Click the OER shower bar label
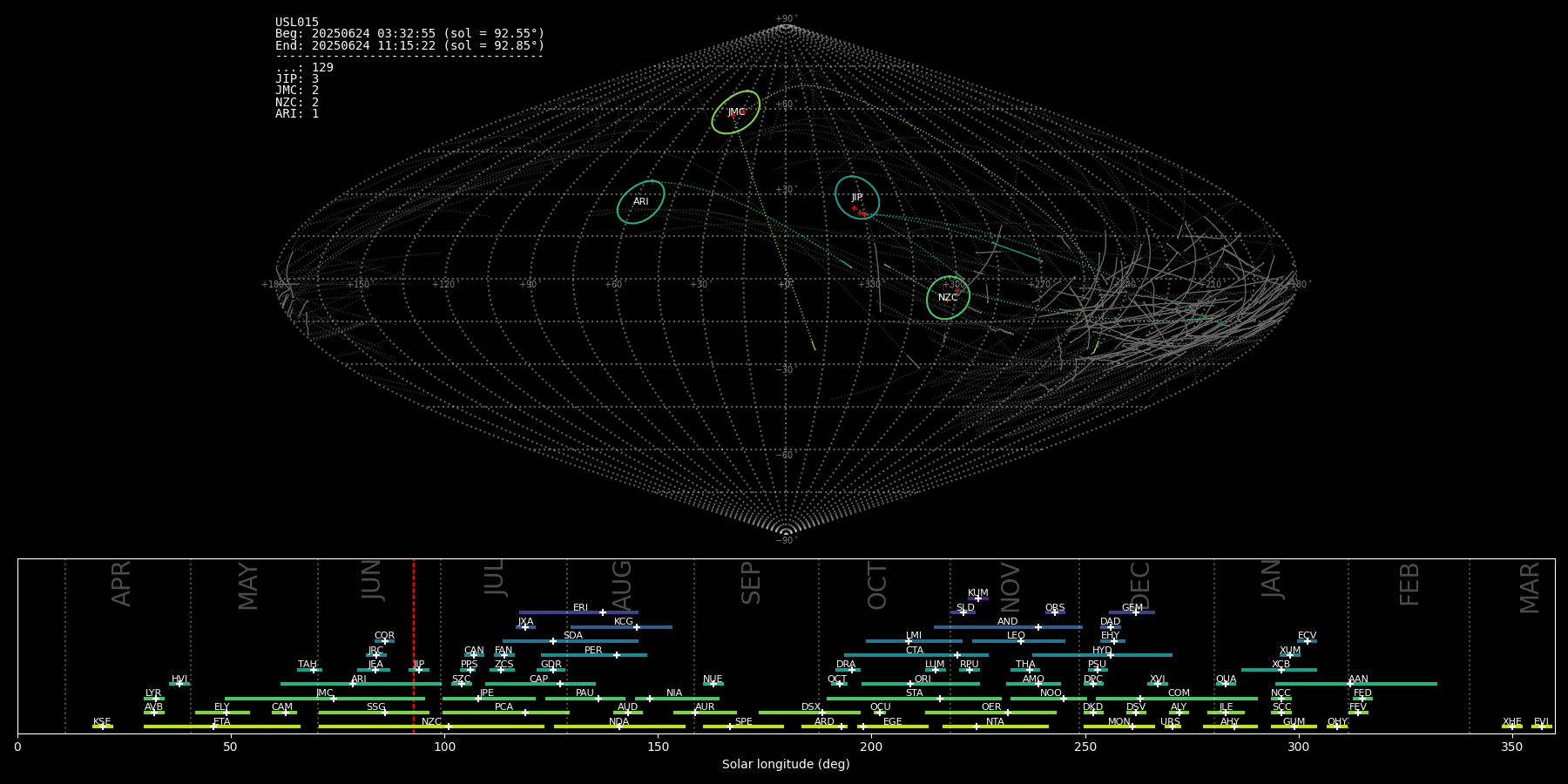 click(x=991, y=707)
